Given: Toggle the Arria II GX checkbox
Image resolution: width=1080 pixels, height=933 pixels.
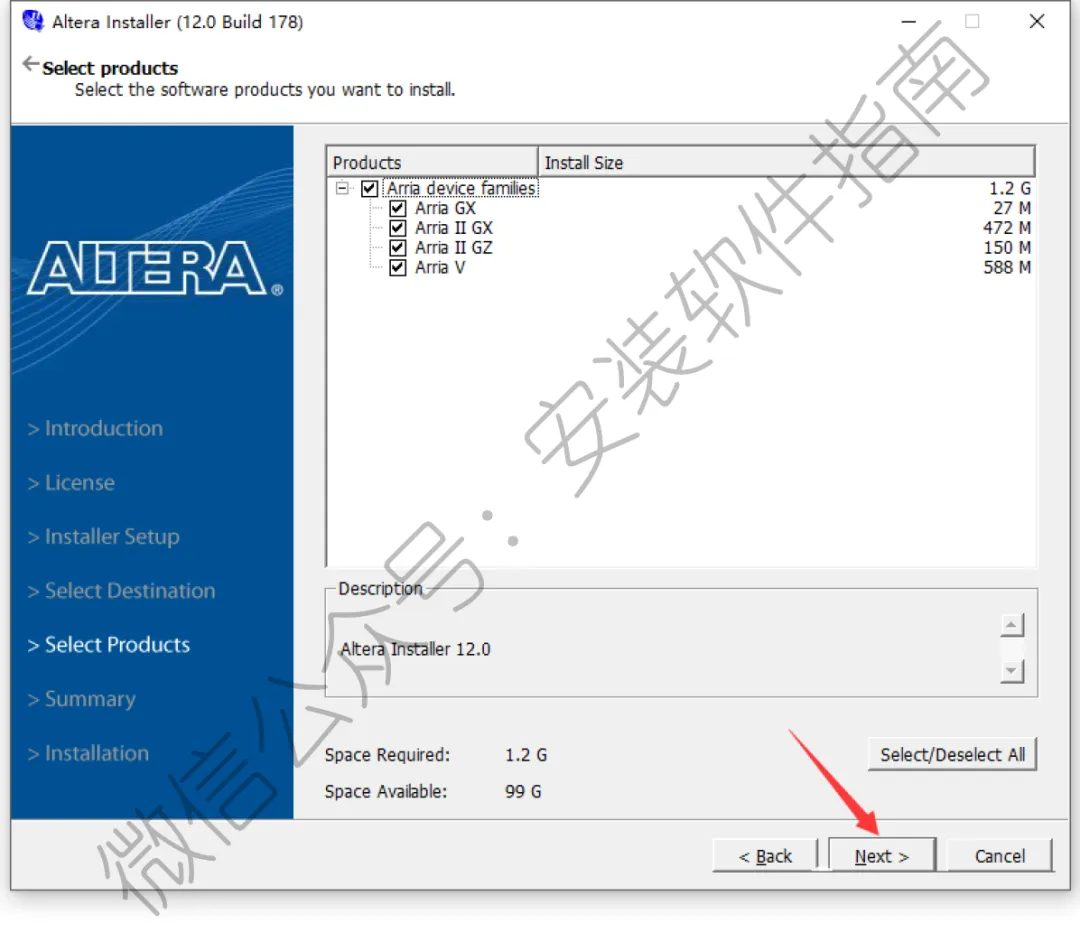Looking at the screenshot, I should (x=397, y=228).
